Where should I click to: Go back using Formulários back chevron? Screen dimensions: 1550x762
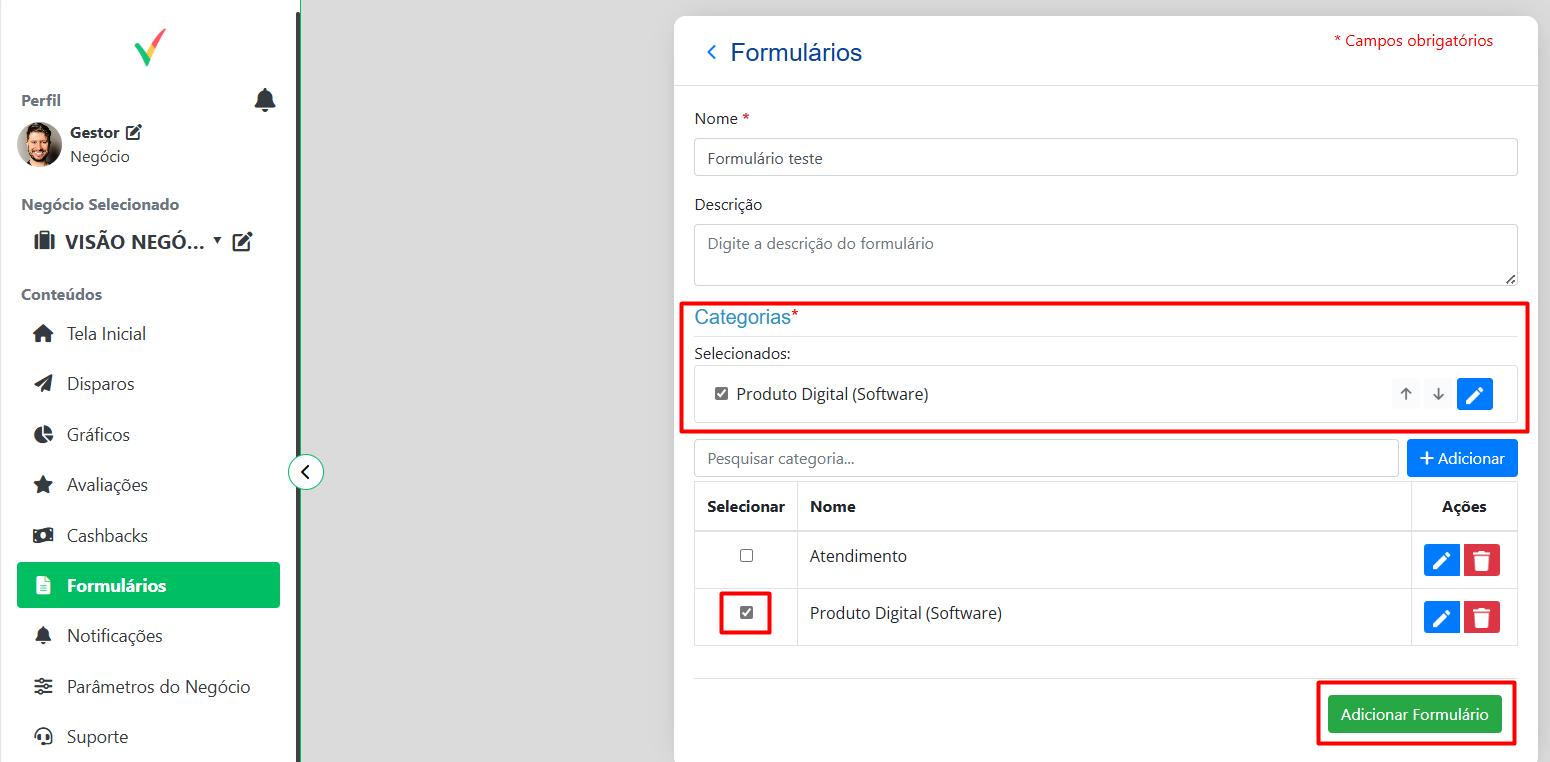[712, 52]
